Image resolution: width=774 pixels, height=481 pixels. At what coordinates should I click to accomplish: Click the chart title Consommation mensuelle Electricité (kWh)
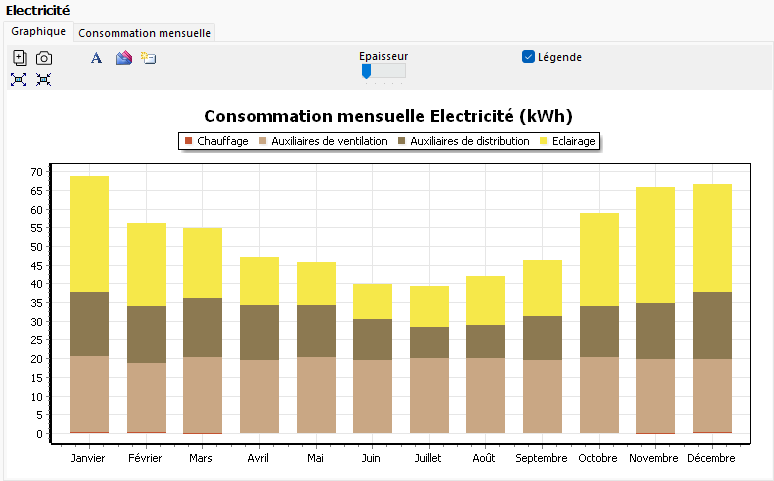click(388, 116)
